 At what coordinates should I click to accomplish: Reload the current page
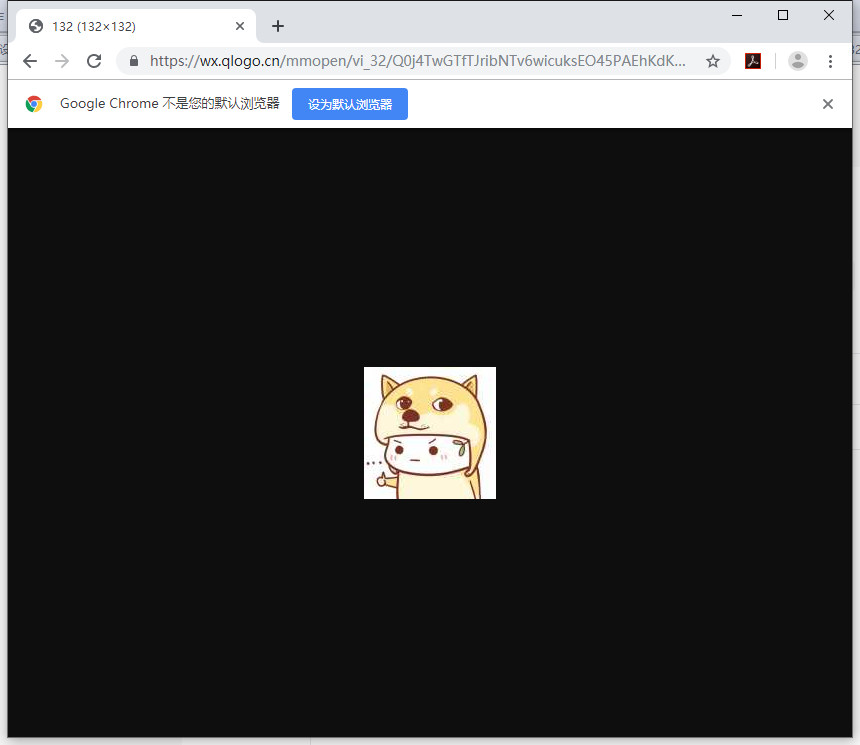pyautogui.click(x=94, y=61)
